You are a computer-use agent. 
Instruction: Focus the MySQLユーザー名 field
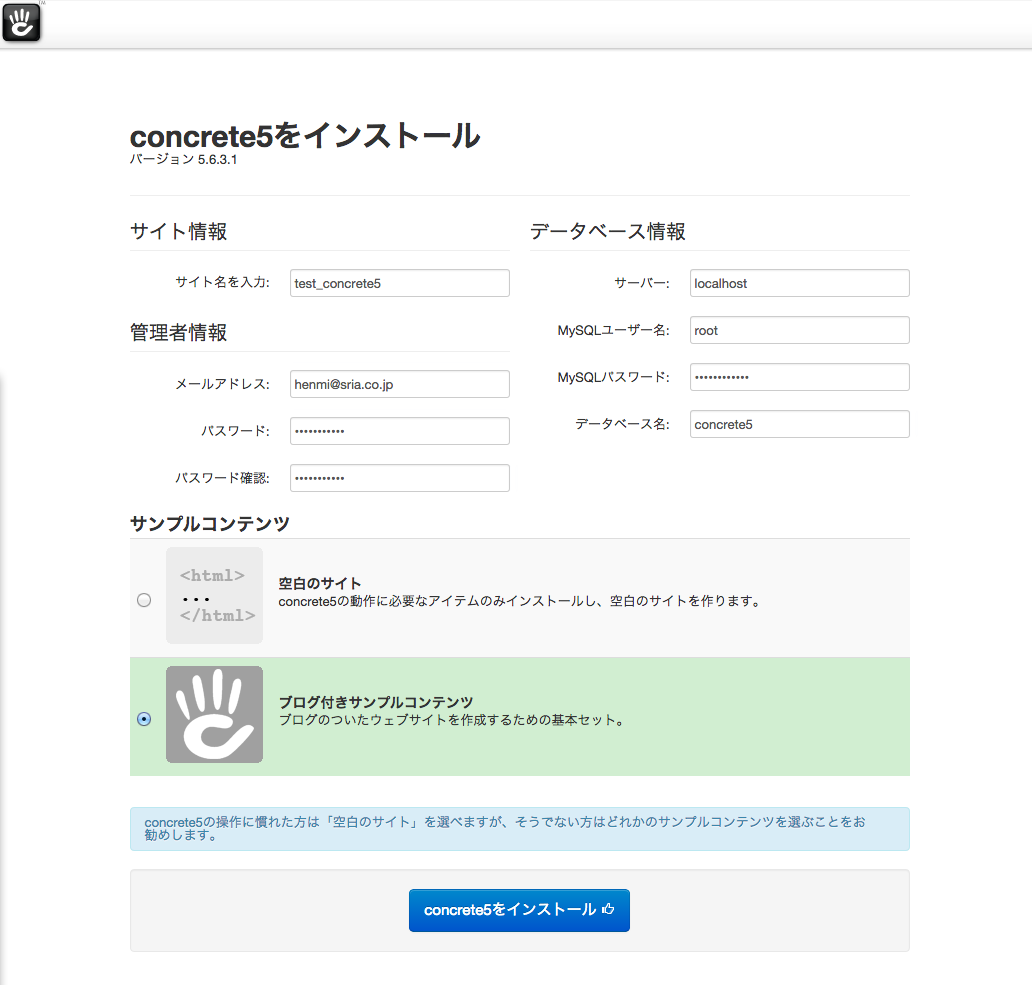[x=800, y=330]
